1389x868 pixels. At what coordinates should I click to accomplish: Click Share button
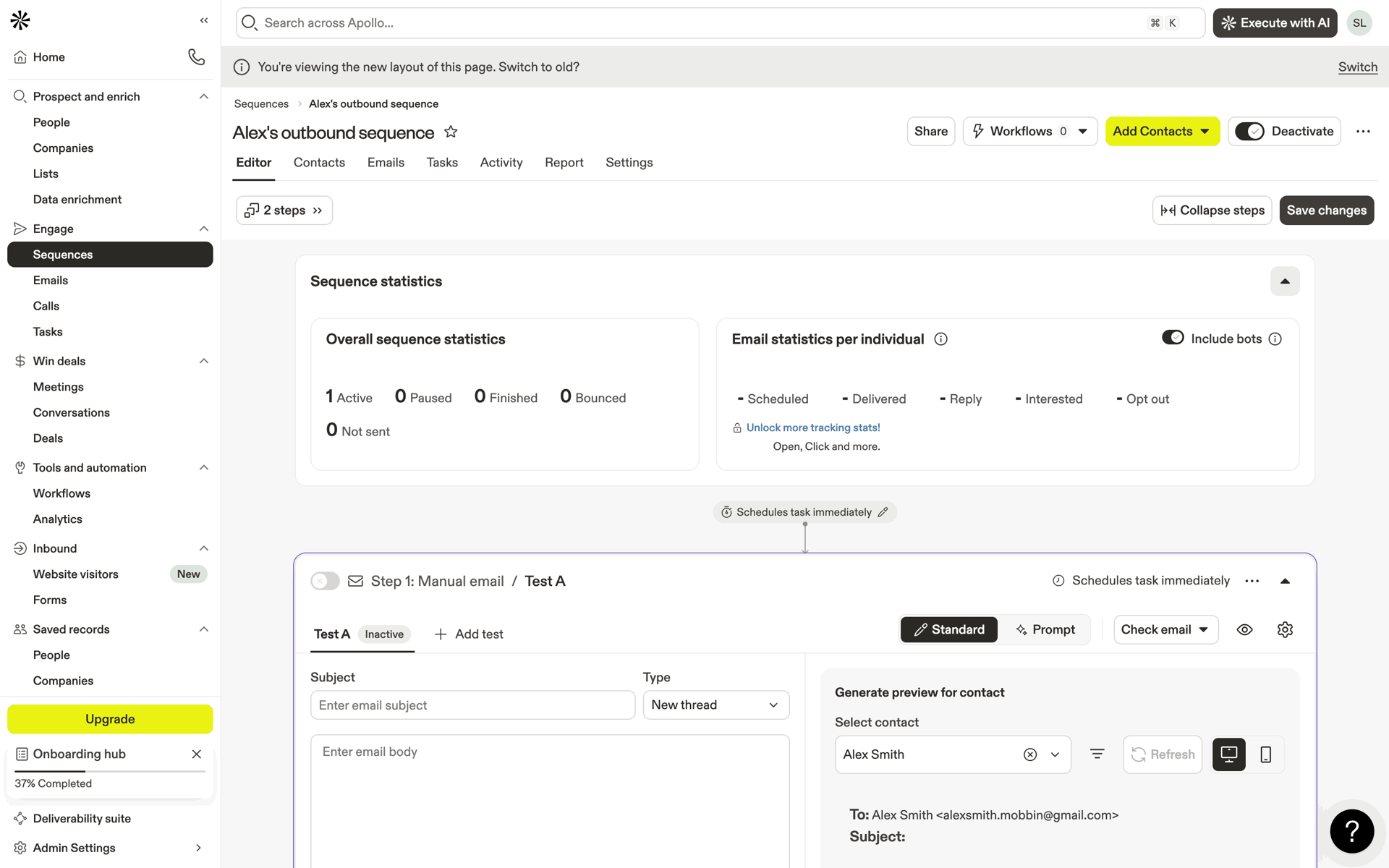(x=931, y=132)
